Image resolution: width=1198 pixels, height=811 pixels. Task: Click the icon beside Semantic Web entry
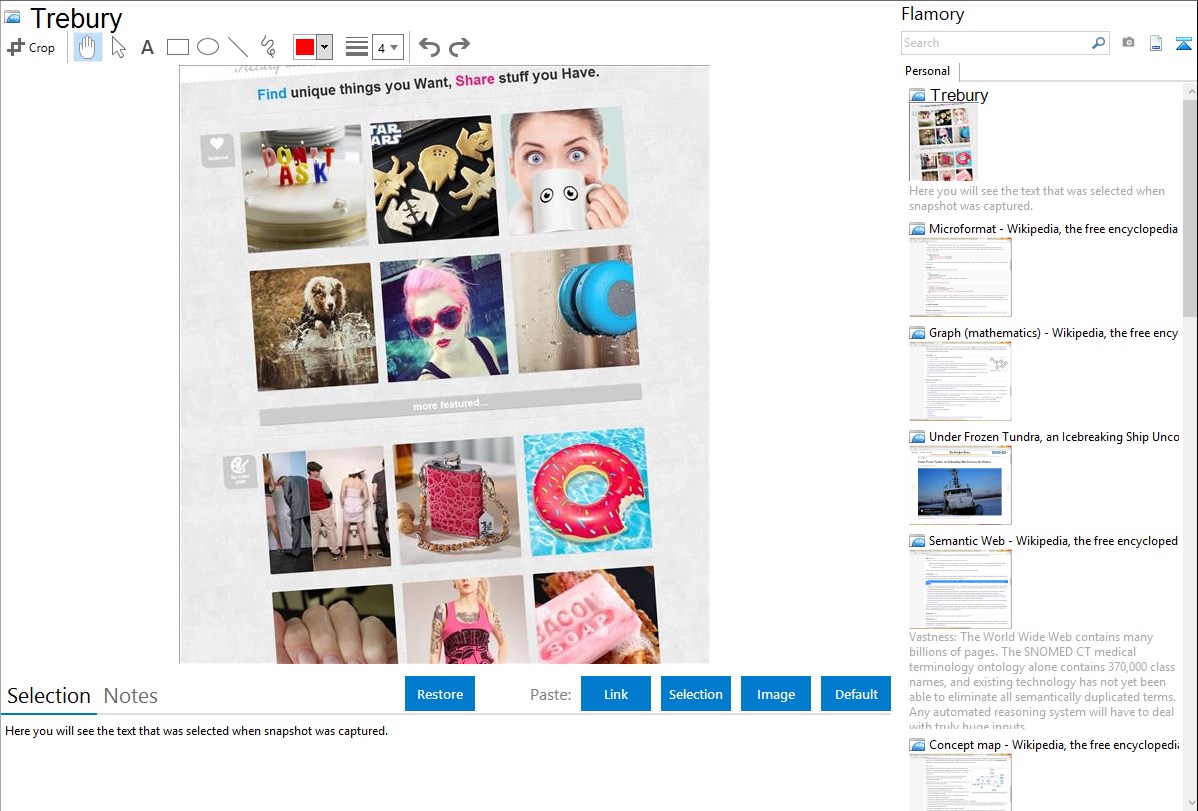(x=917, y=541)
